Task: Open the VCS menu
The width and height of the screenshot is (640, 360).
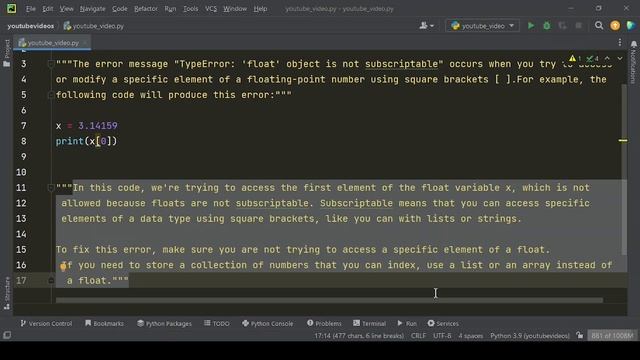Action: click(211, 9)
